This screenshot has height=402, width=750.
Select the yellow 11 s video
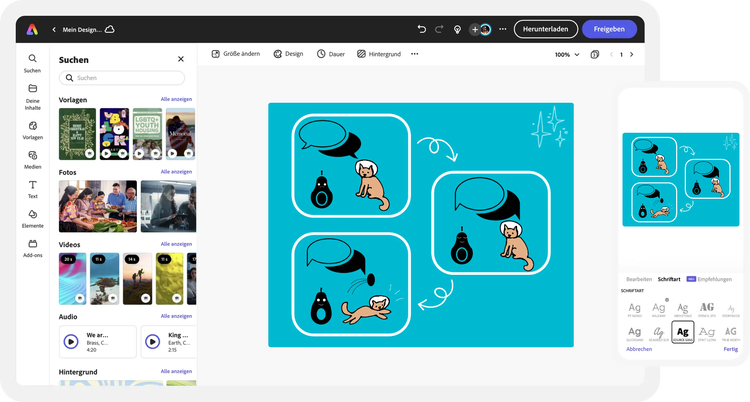pos(170,279)
